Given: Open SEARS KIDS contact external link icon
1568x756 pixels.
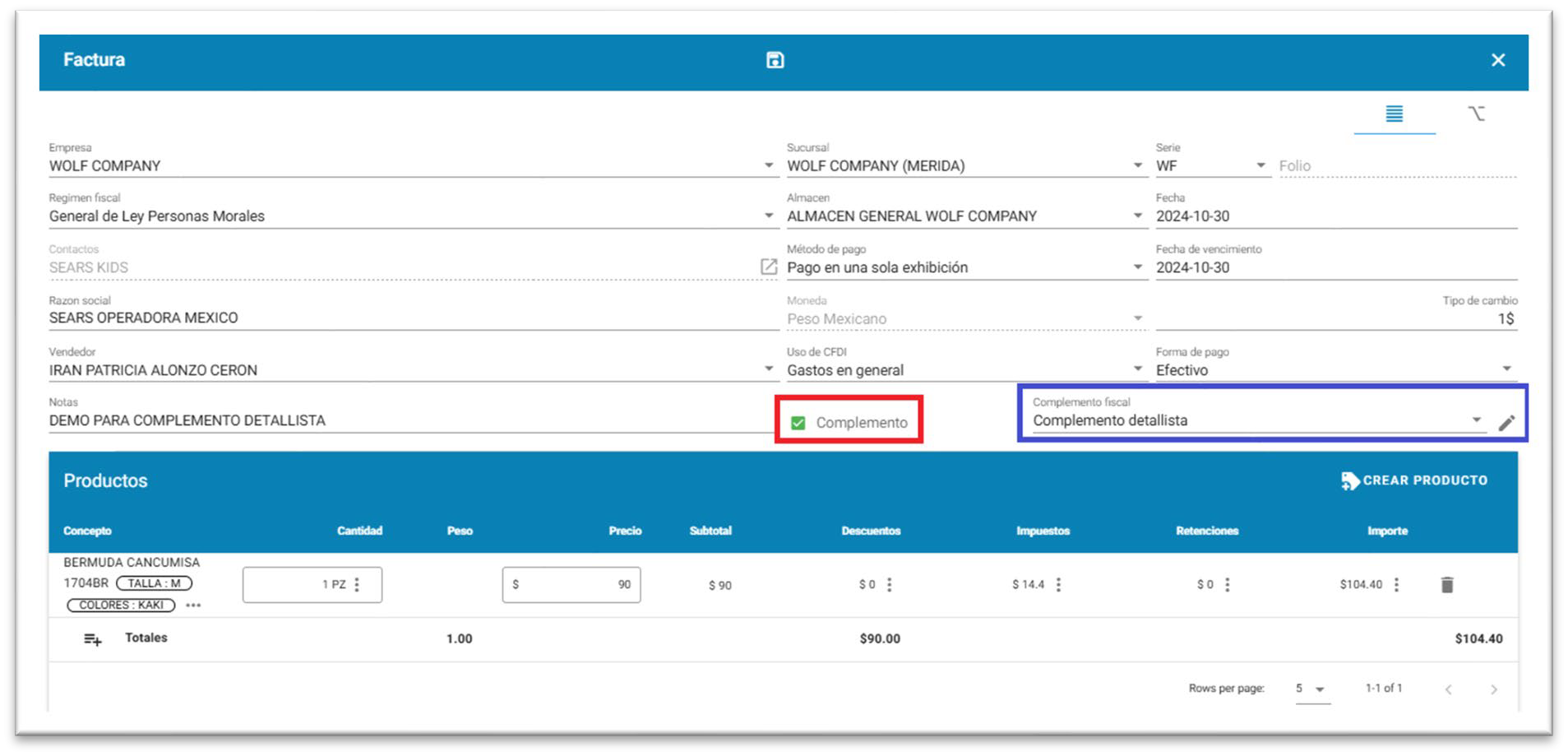Looking at the screenshot, I should point(768,267).
